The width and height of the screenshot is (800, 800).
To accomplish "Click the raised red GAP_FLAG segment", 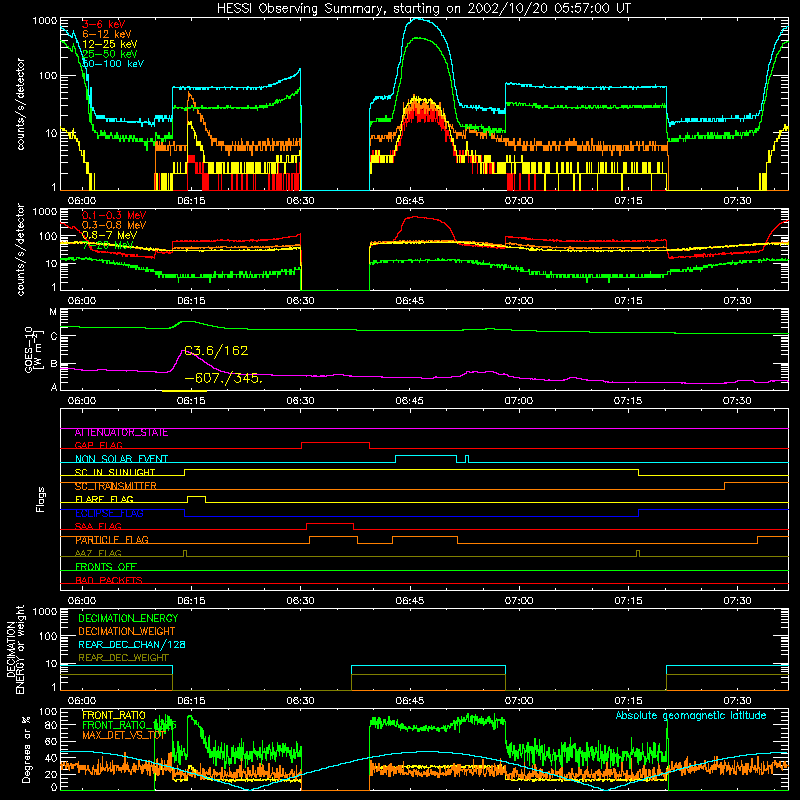I will [335, 443].
